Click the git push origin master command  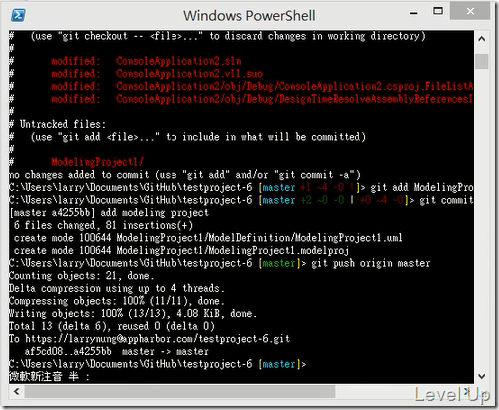coord(371,263)
